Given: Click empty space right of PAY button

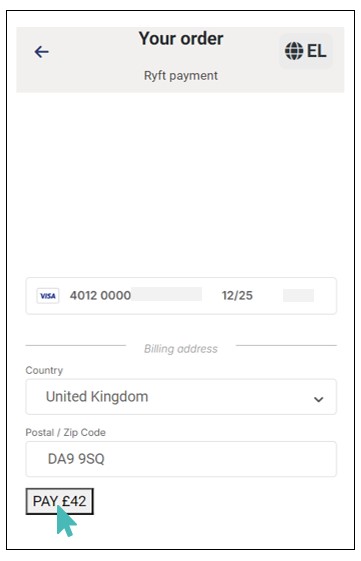Looking at the screenshot, I should pyautogui.click(x=215, y=501).
